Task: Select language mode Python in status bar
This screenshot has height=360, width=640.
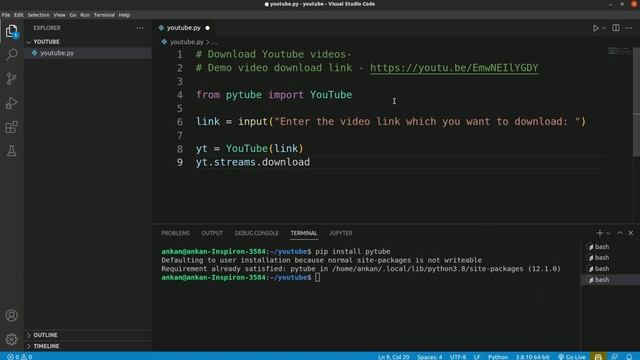Action: (498, 357)
